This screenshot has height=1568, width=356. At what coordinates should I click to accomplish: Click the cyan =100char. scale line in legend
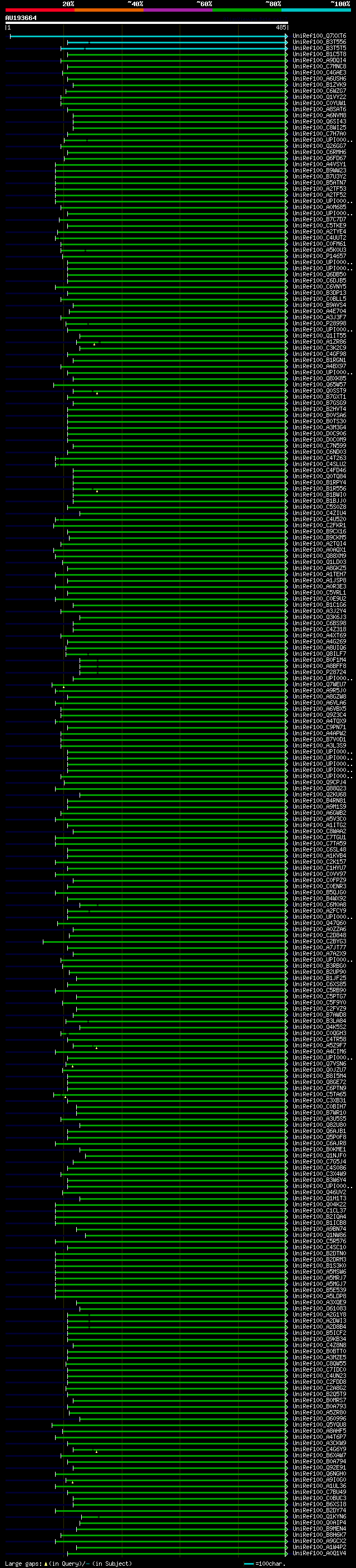click(x=248, y=1564)
